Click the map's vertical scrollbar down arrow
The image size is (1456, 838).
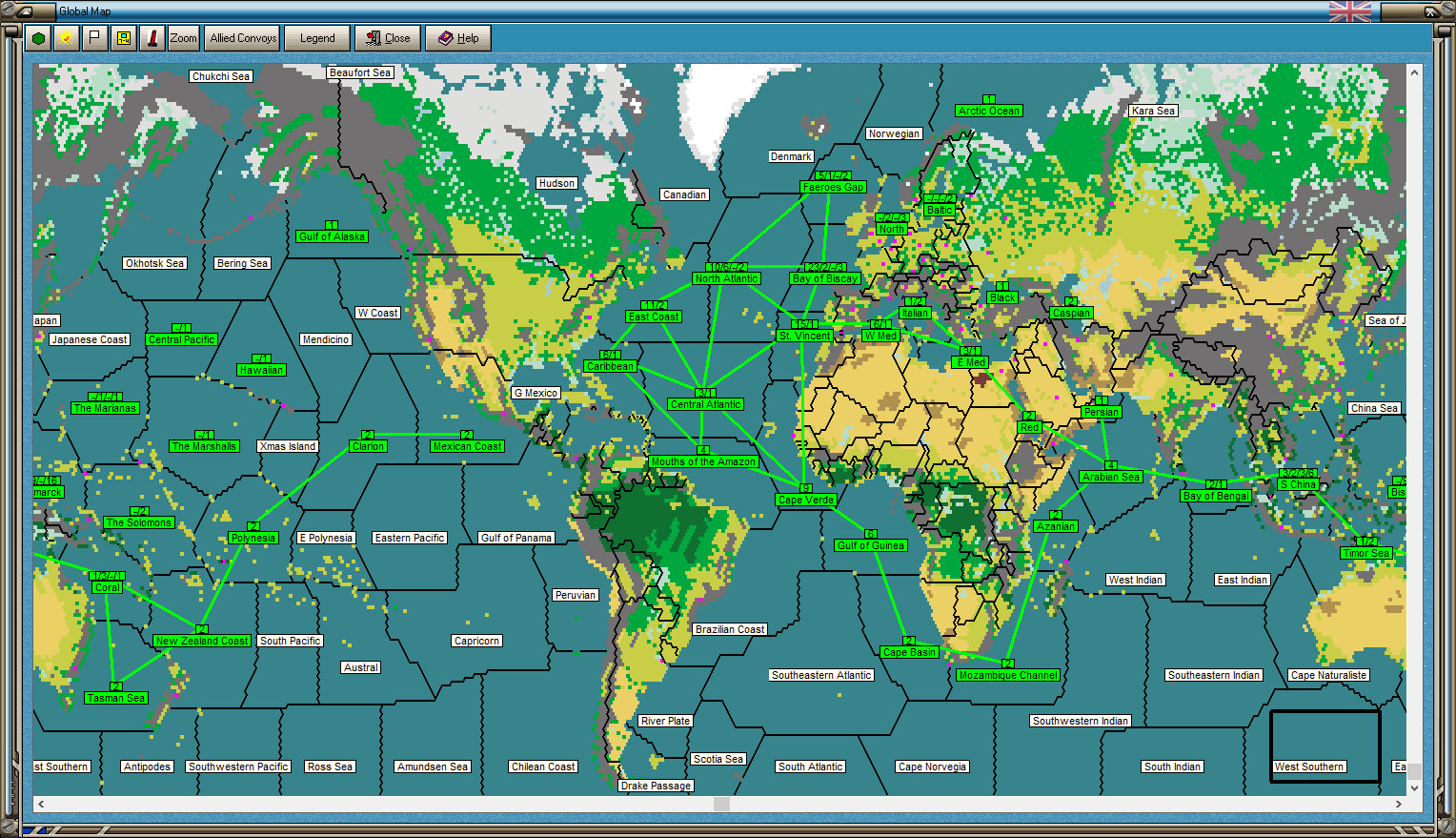(1414, 787)
